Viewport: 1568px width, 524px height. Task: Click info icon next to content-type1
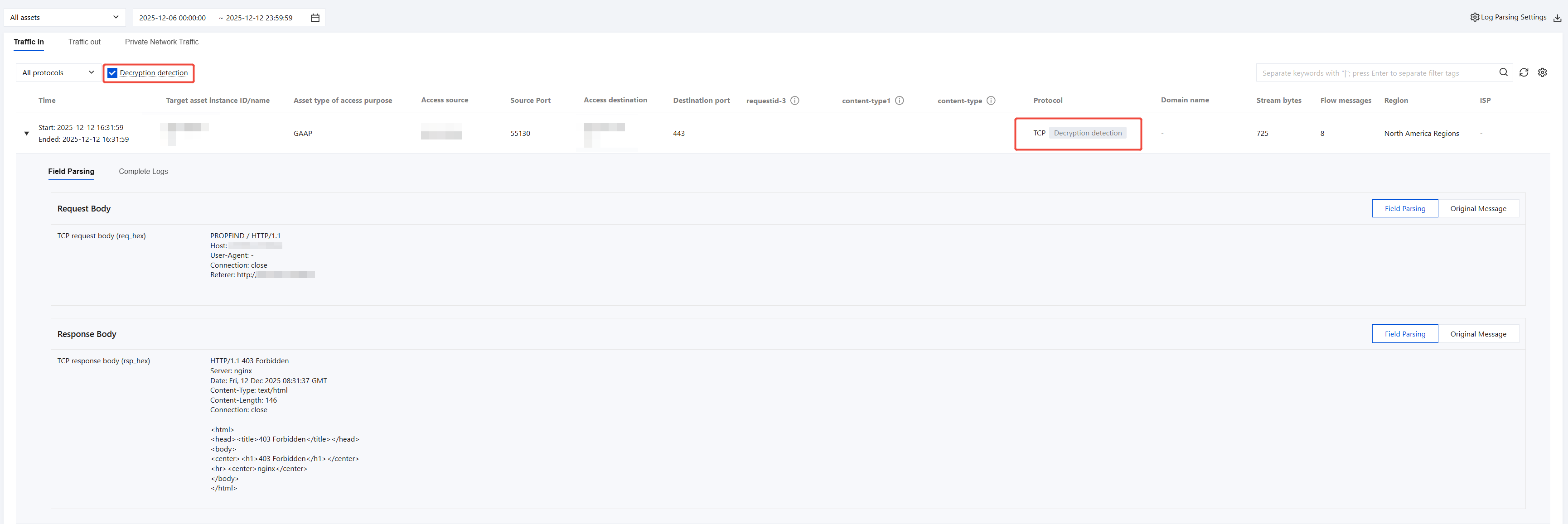pyautogui.click(x=899, y=101)
